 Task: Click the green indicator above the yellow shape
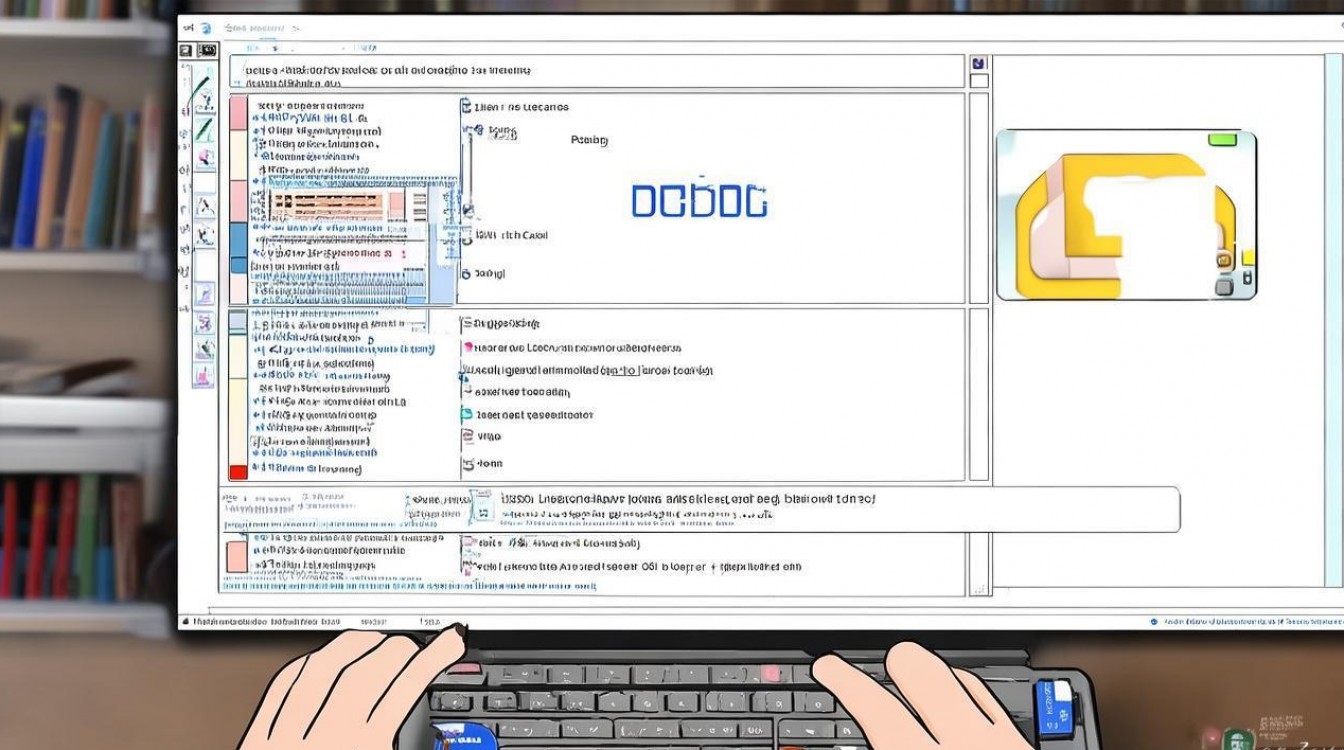coord(1222,139)
